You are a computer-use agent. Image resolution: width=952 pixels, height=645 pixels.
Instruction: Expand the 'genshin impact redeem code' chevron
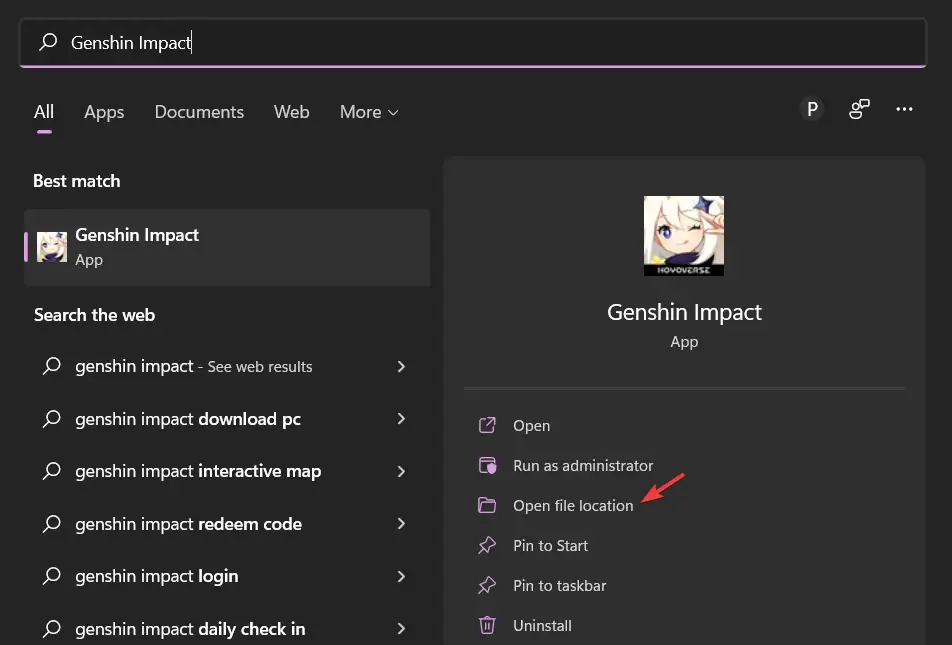[x=401, y=524]
